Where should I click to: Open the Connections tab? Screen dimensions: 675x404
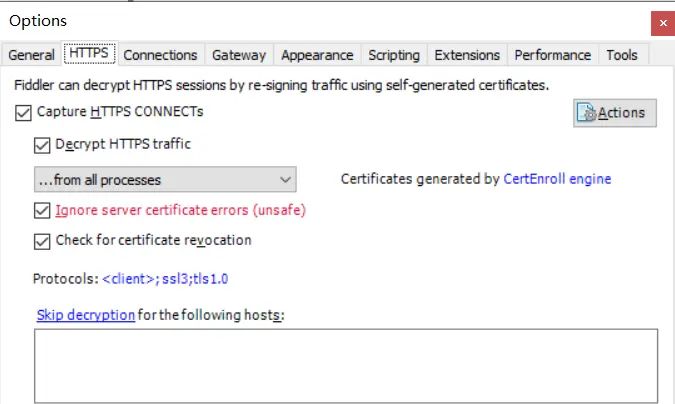[x=160, y=55]
